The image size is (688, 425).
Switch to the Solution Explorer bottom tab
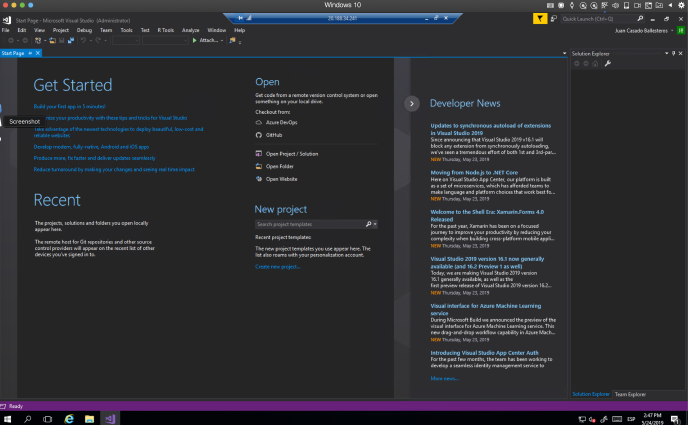(591, 394)
